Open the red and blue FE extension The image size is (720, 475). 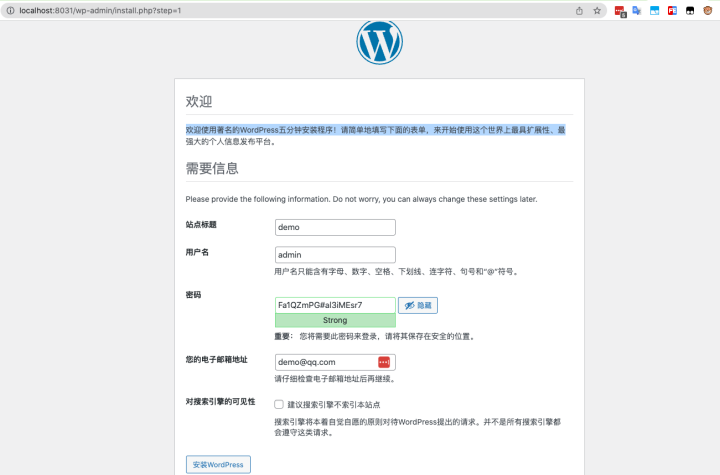click(672, 11)
